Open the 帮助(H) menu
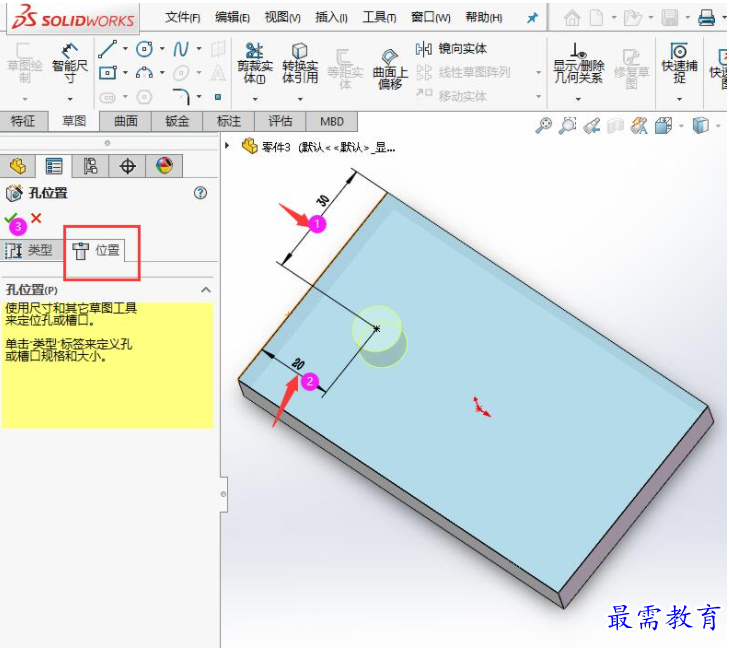Viewport: 729px width, 649px height. tap(484, 18)
